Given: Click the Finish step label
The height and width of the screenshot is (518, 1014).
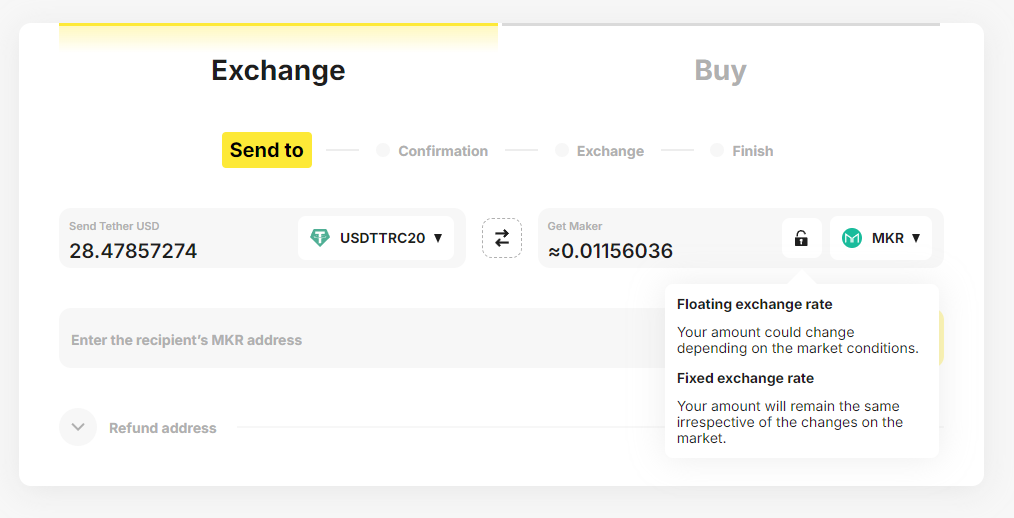Looking at the screenshot, I should pyautogui.click(x=752, y=151).
